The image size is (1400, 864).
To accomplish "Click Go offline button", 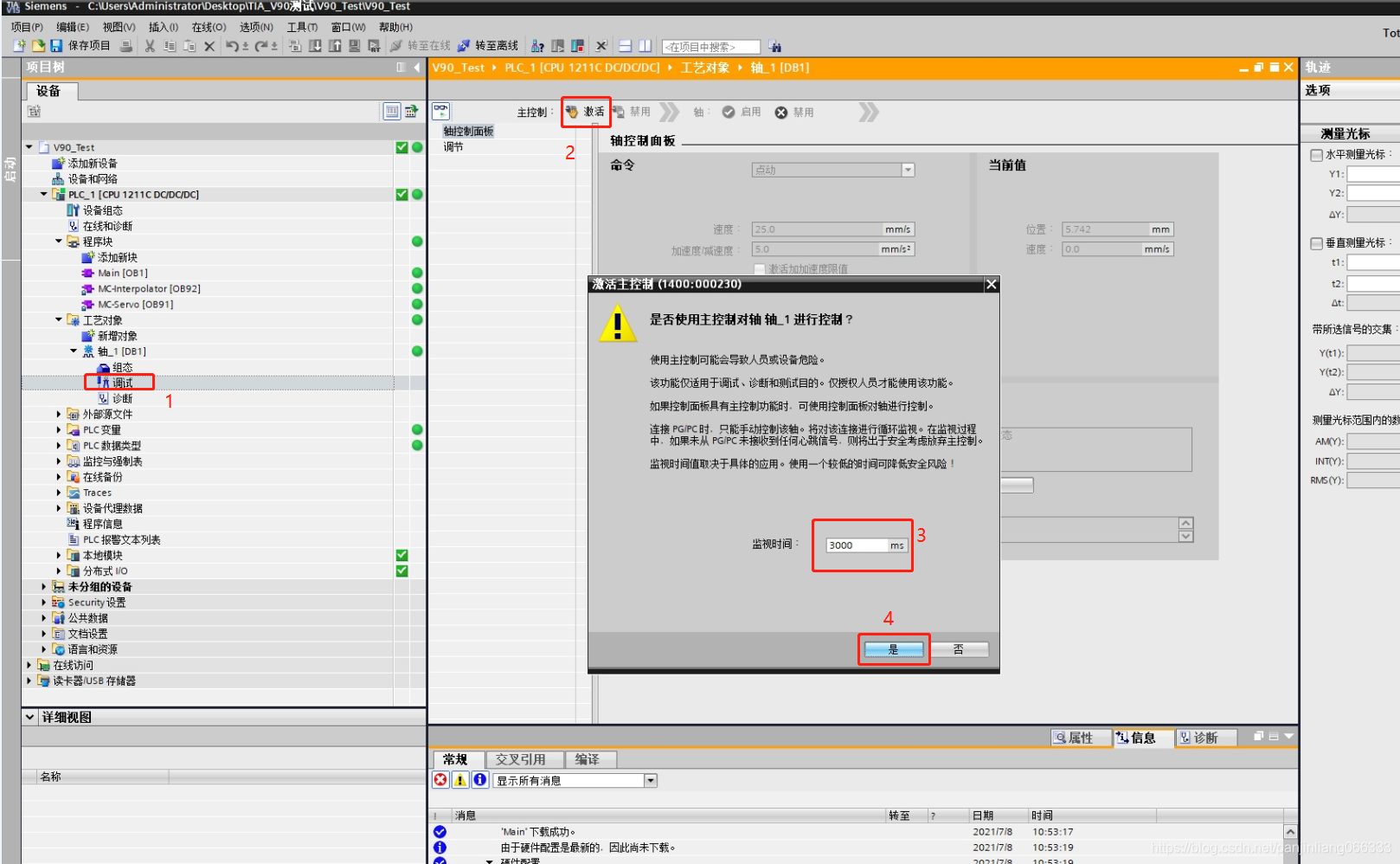I will click(x=488, y=46).
